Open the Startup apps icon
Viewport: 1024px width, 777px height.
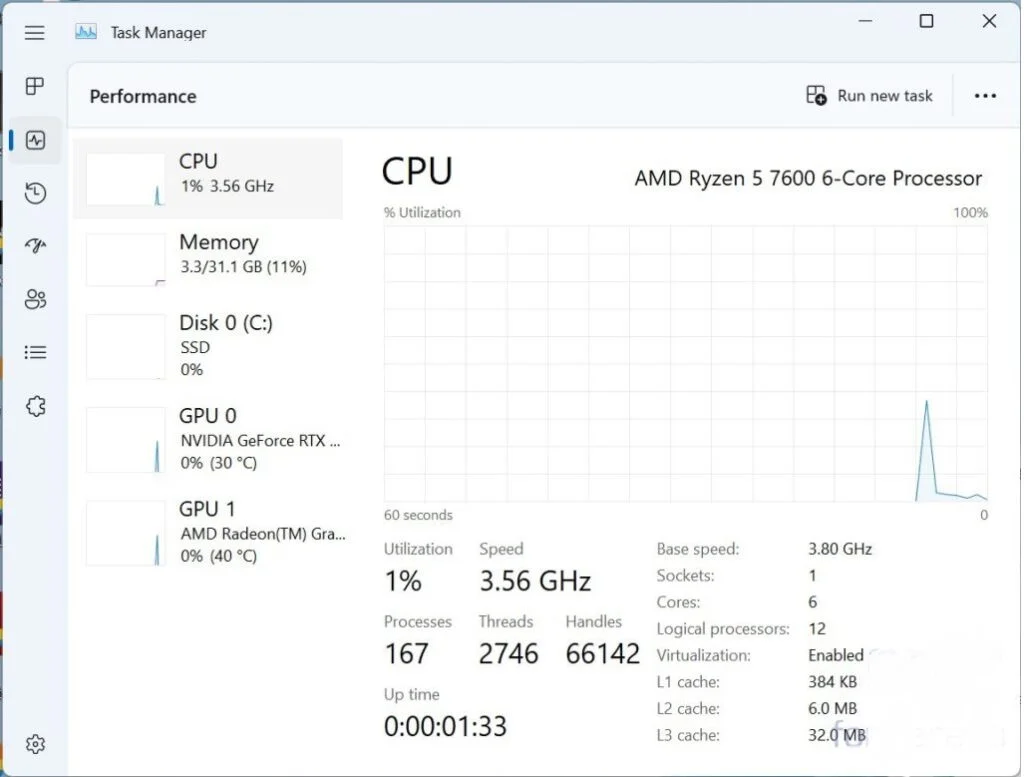tap(35, 246)
